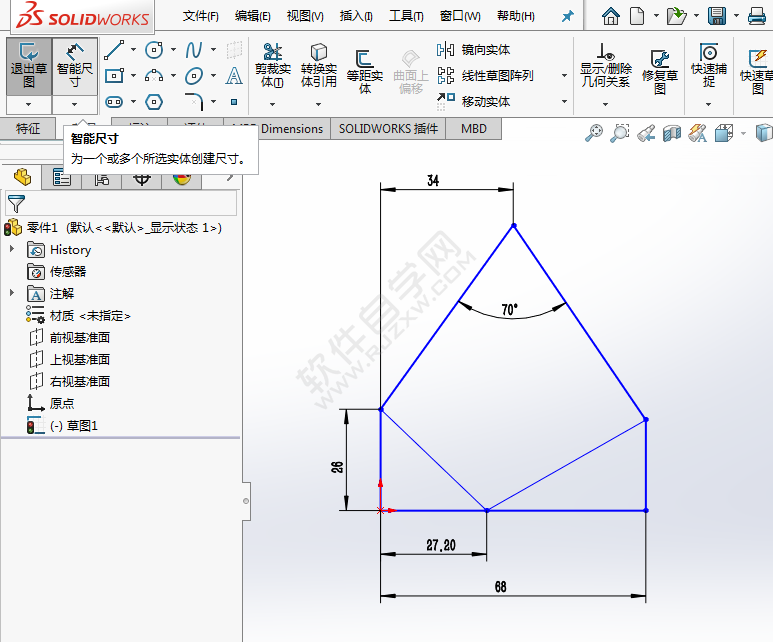Open the 帮助(H) menu

point(516,16)
